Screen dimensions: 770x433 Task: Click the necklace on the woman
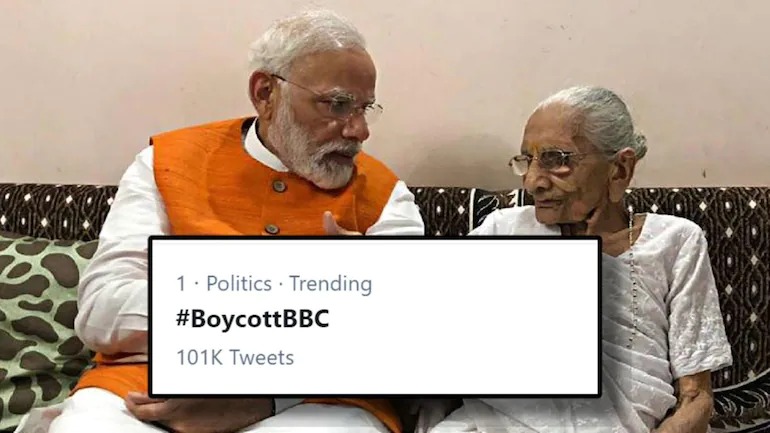click(x=631, y=280)
